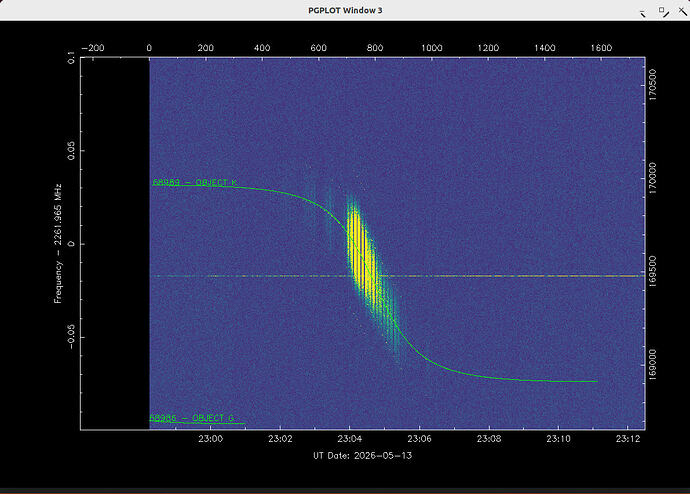This screenshot has height=494, width=690.
Task: Click the 400 top axis label
Action: [262, 48]
